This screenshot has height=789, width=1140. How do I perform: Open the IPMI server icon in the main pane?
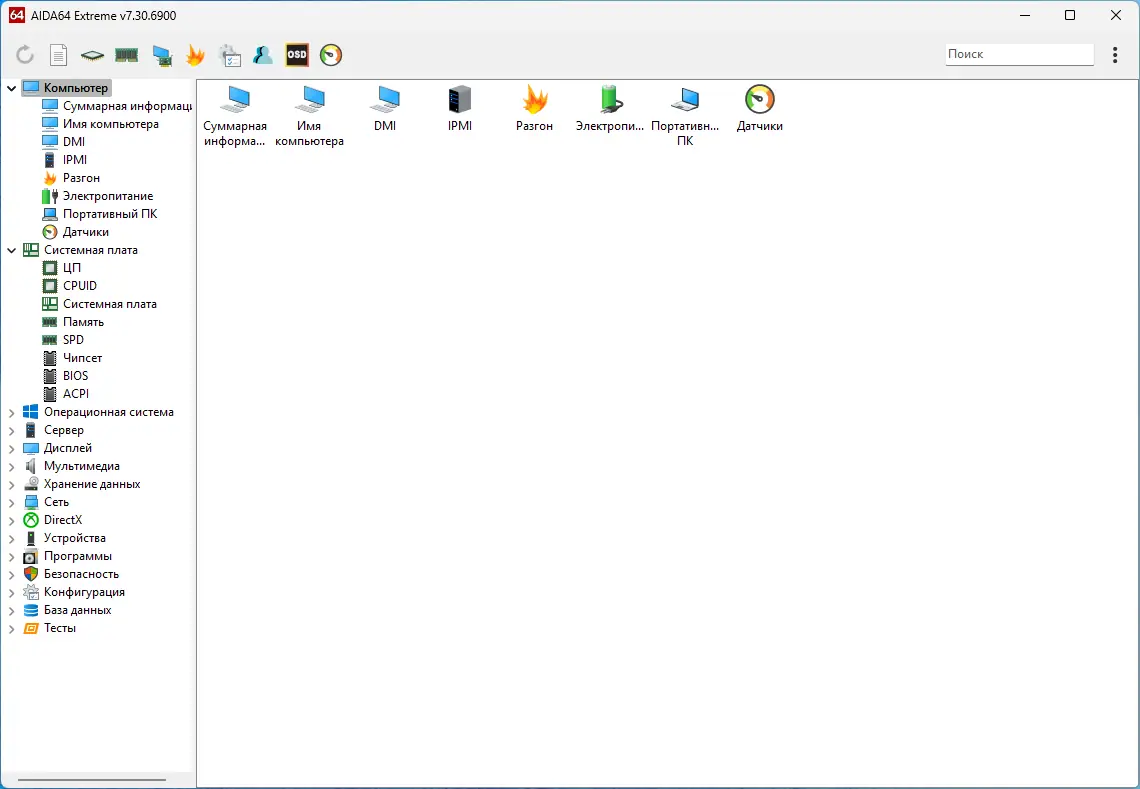coord(460,109)
